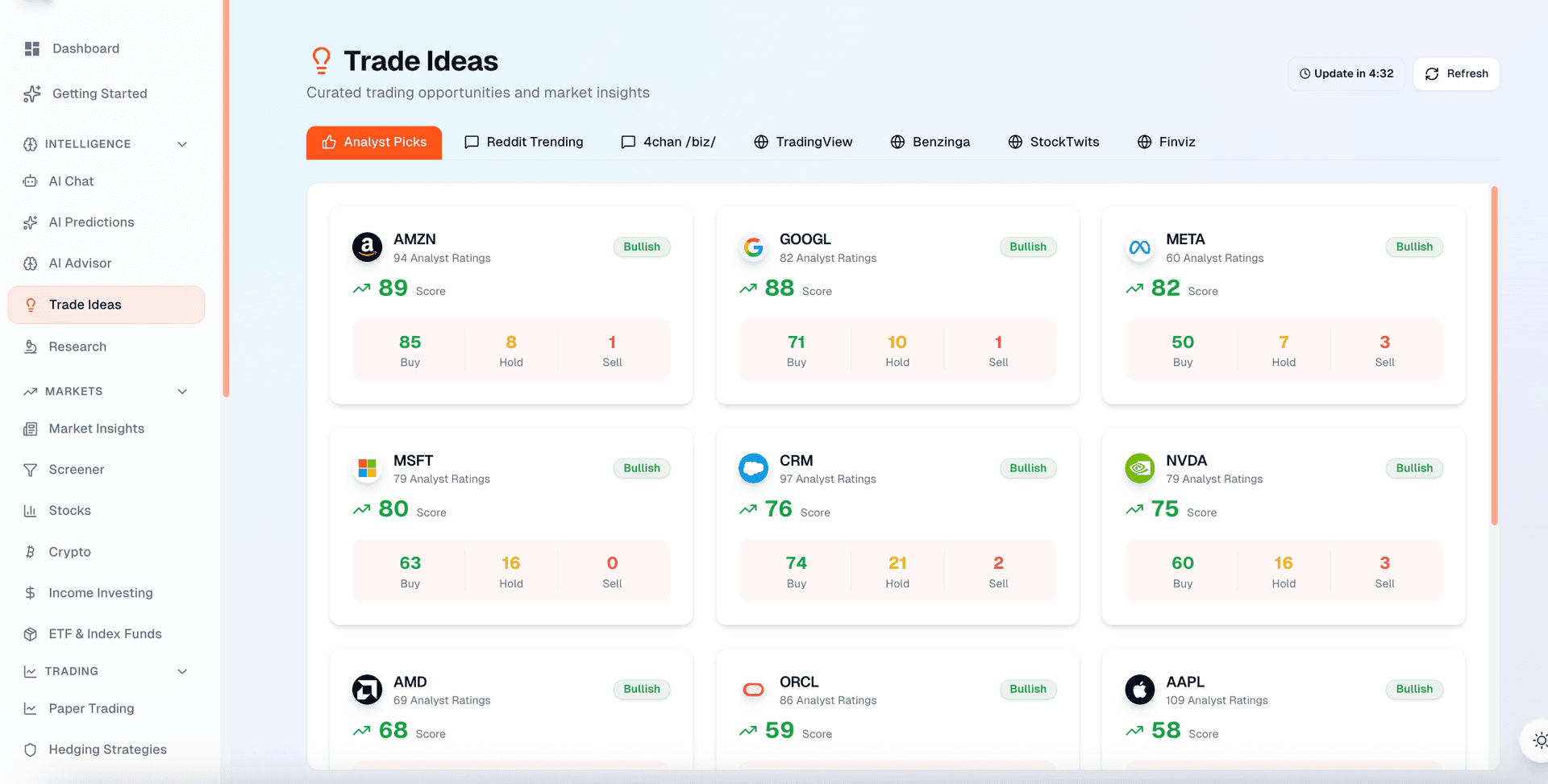This screenshot has height=784, width=1548.
Task: Click the AI Advisor brain icon
Action: 31,263
